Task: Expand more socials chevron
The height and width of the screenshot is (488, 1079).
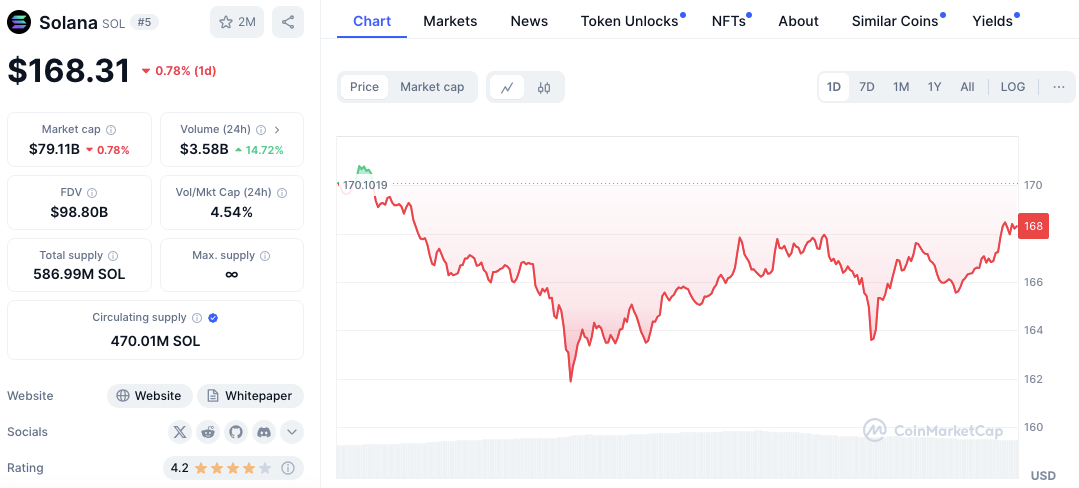Action: [x=292, y=432]
